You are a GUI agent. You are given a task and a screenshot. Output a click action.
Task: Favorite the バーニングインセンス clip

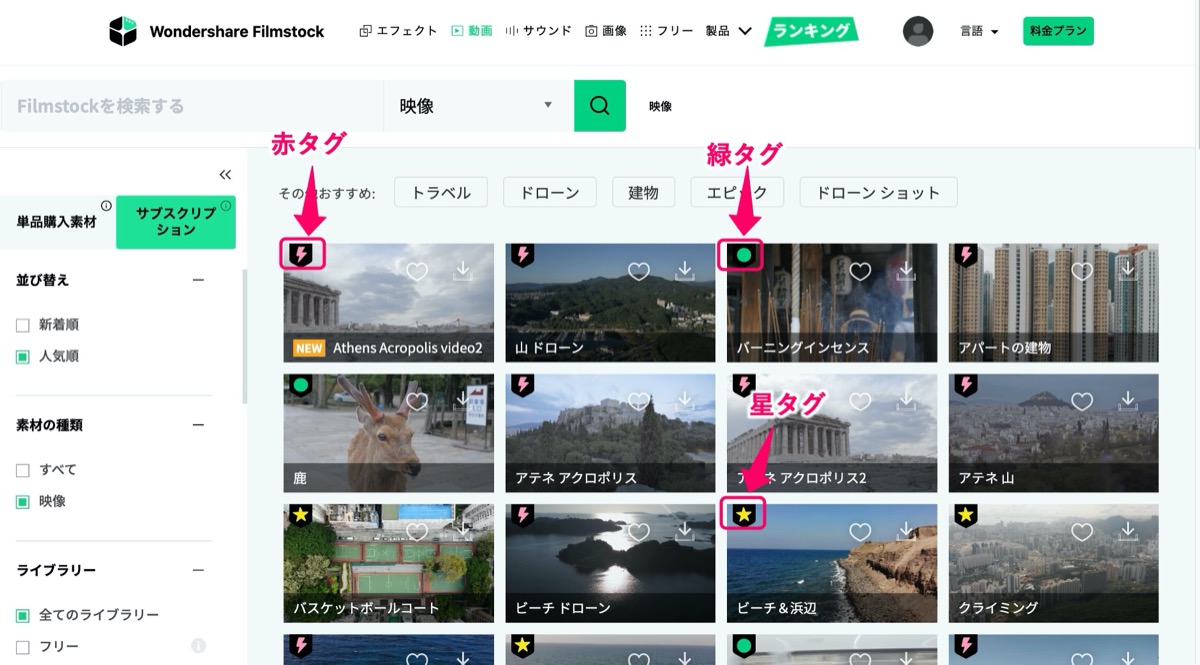tap(860, 271)
